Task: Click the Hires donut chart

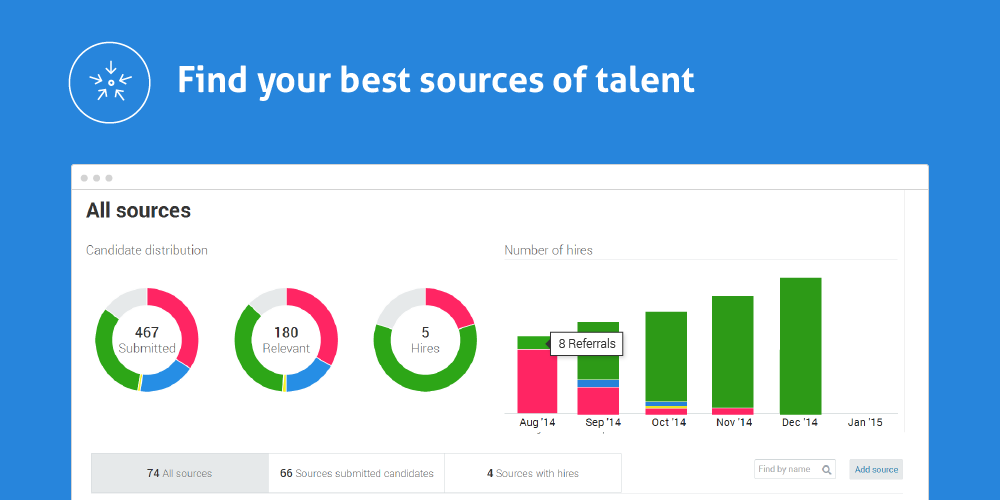Action: 425,340
